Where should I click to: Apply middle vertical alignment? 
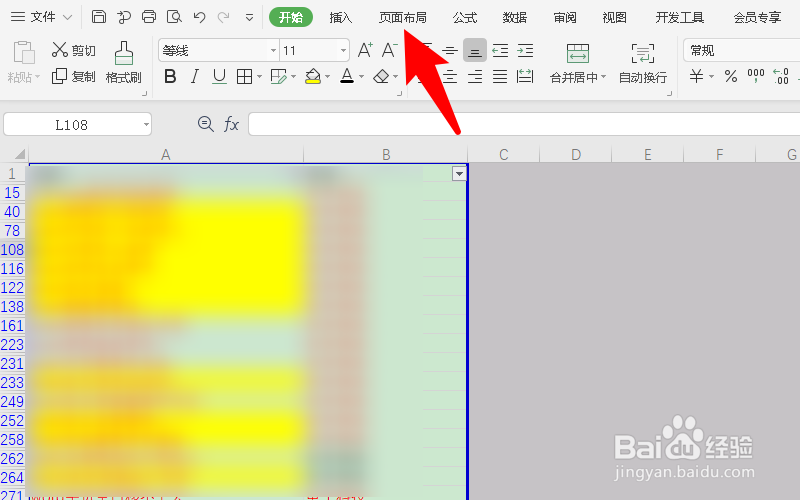click(449, 51)
